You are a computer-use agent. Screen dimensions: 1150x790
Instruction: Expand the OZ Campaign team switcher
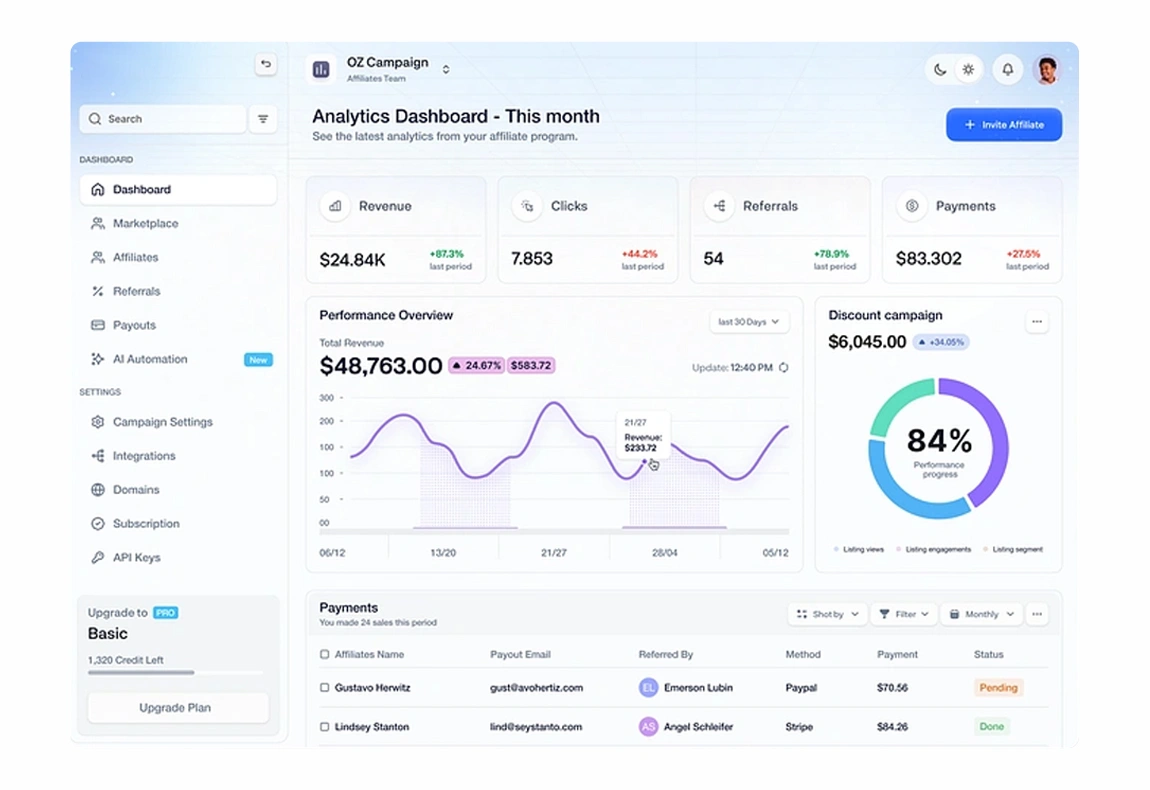click(x=445, y=69)
